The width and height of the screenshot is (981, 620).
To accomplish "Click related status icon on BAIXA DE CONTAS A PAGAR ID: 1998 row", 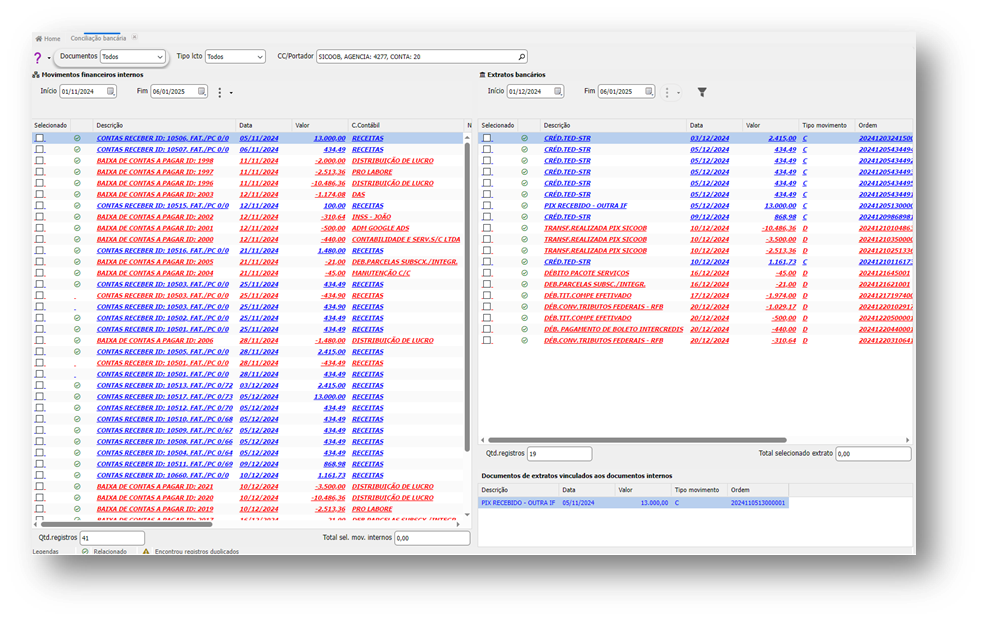I will pyautogui.click(x=77, y=161).
